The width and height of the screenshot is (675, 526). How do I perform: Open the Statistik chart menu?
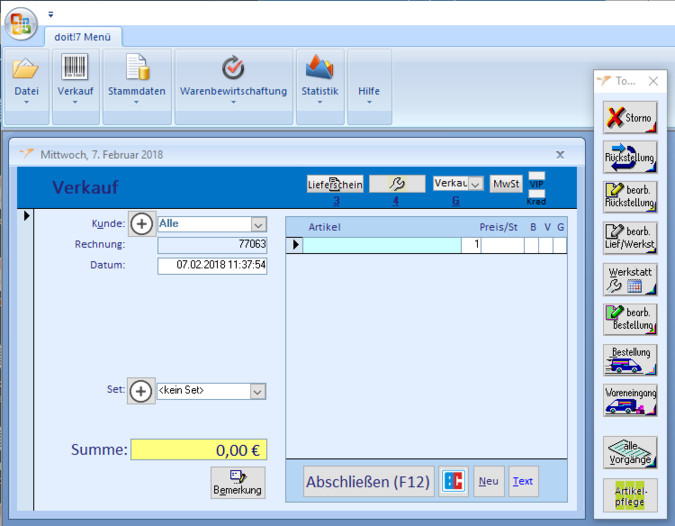point(320,86)
